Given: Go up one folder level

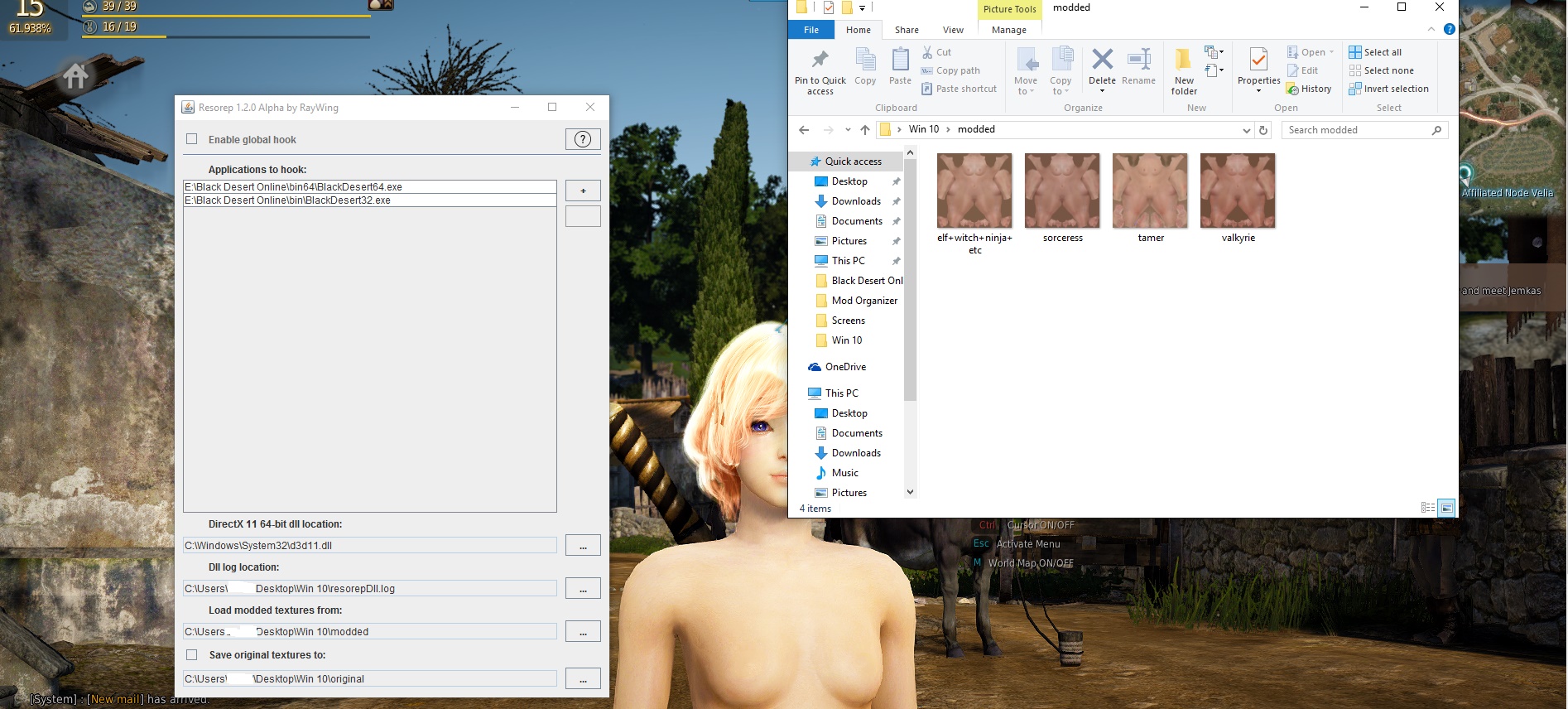Looking at the screenshot, I should (865, 130).
